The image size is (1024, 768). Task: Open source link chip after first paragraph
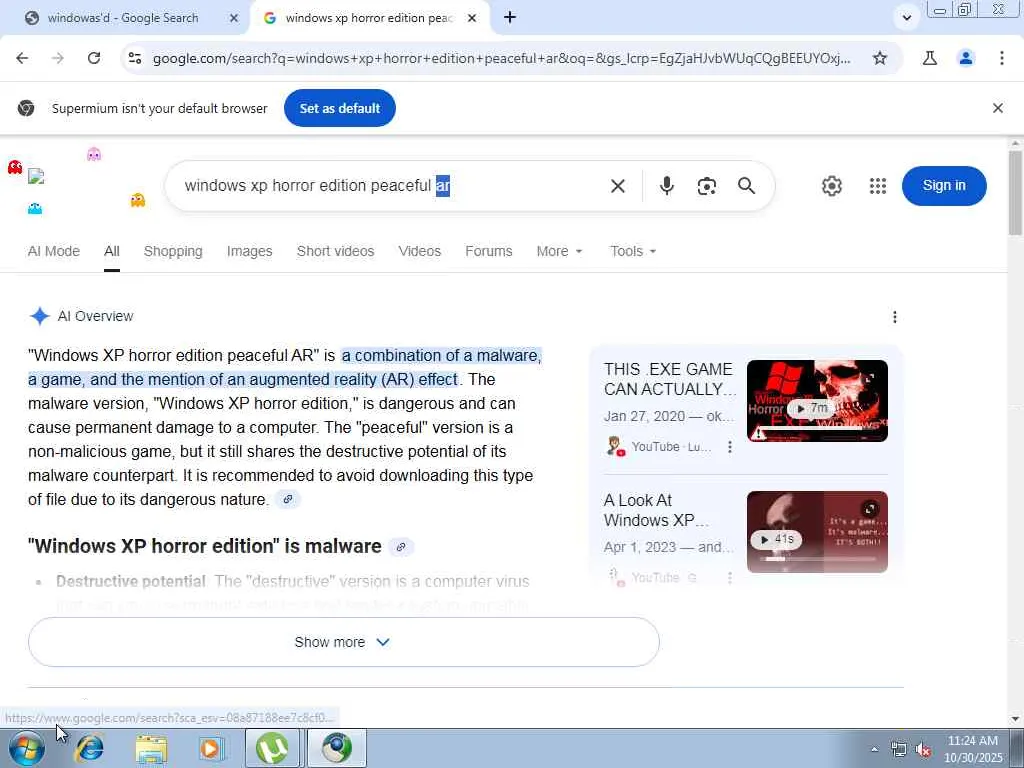click(x=287, y=500)
